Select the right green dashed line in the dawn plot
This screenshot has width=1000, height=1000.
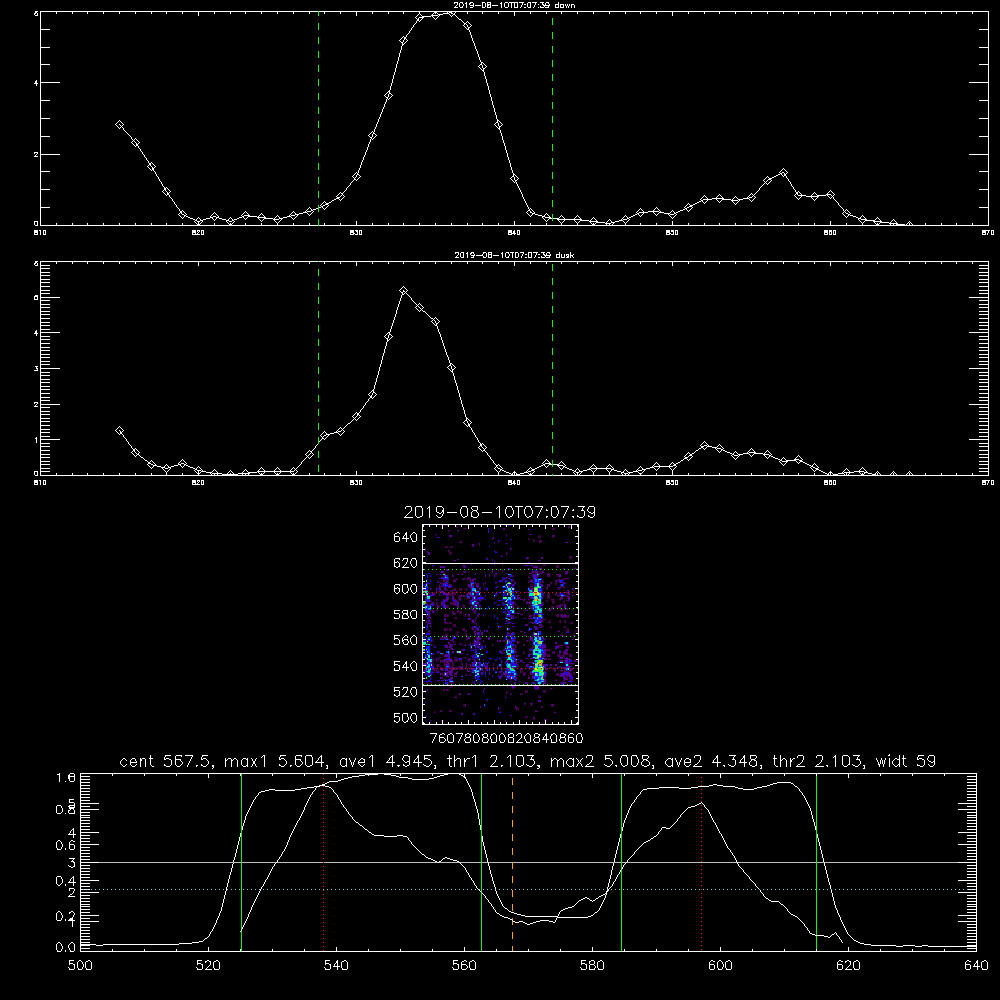(x=552, y=118)
